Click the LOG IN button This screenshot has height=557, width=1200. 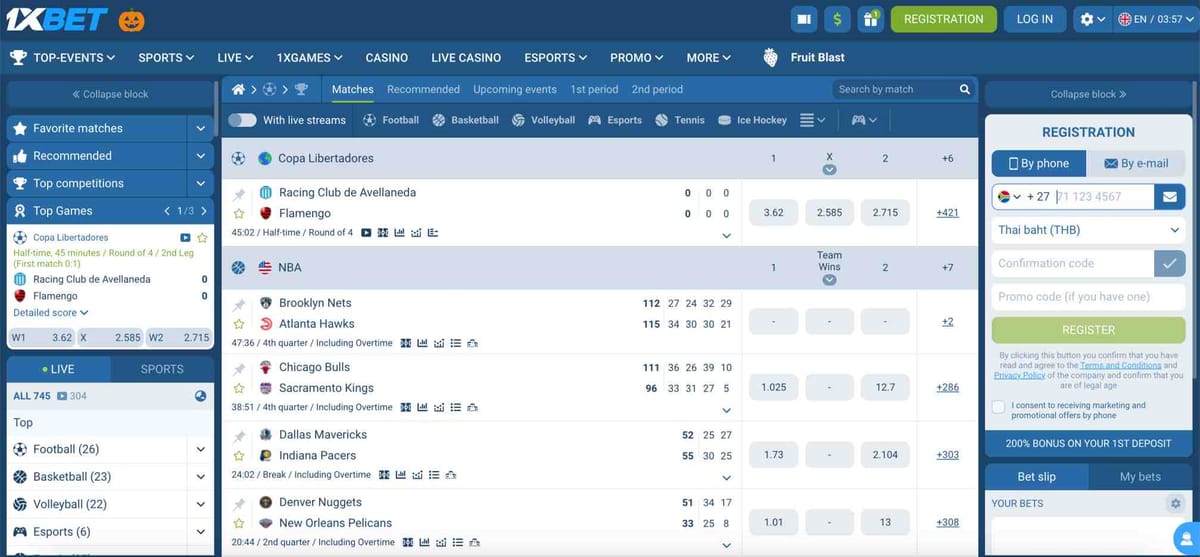(1035, 19)
